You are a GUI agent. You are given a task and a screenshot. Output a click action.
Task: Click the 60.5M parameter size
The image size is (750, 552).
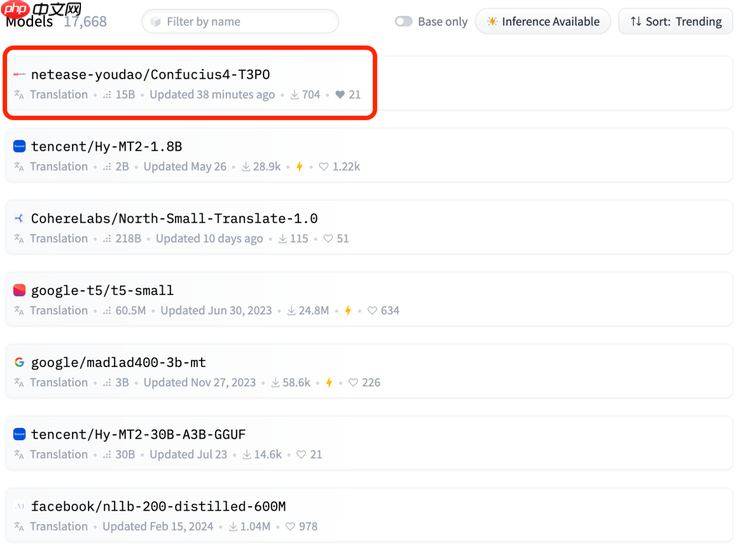[131, 310]
